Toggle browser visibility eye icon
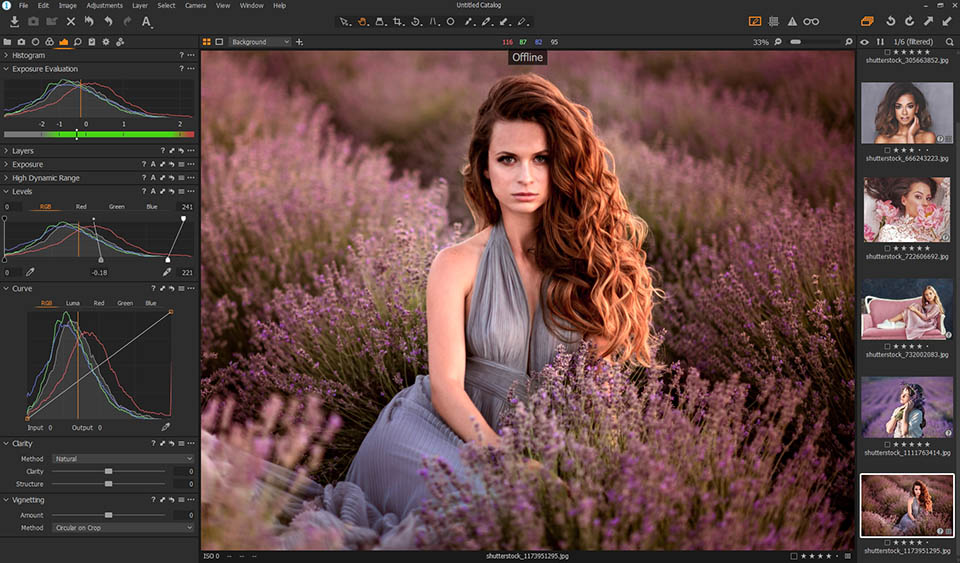Viewport: 960px width, 563px height. [864, 42]
